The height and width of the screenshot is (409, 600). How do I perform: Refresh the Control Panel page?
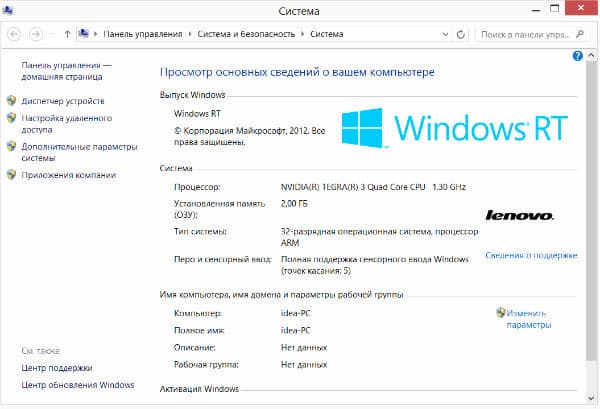461,34
